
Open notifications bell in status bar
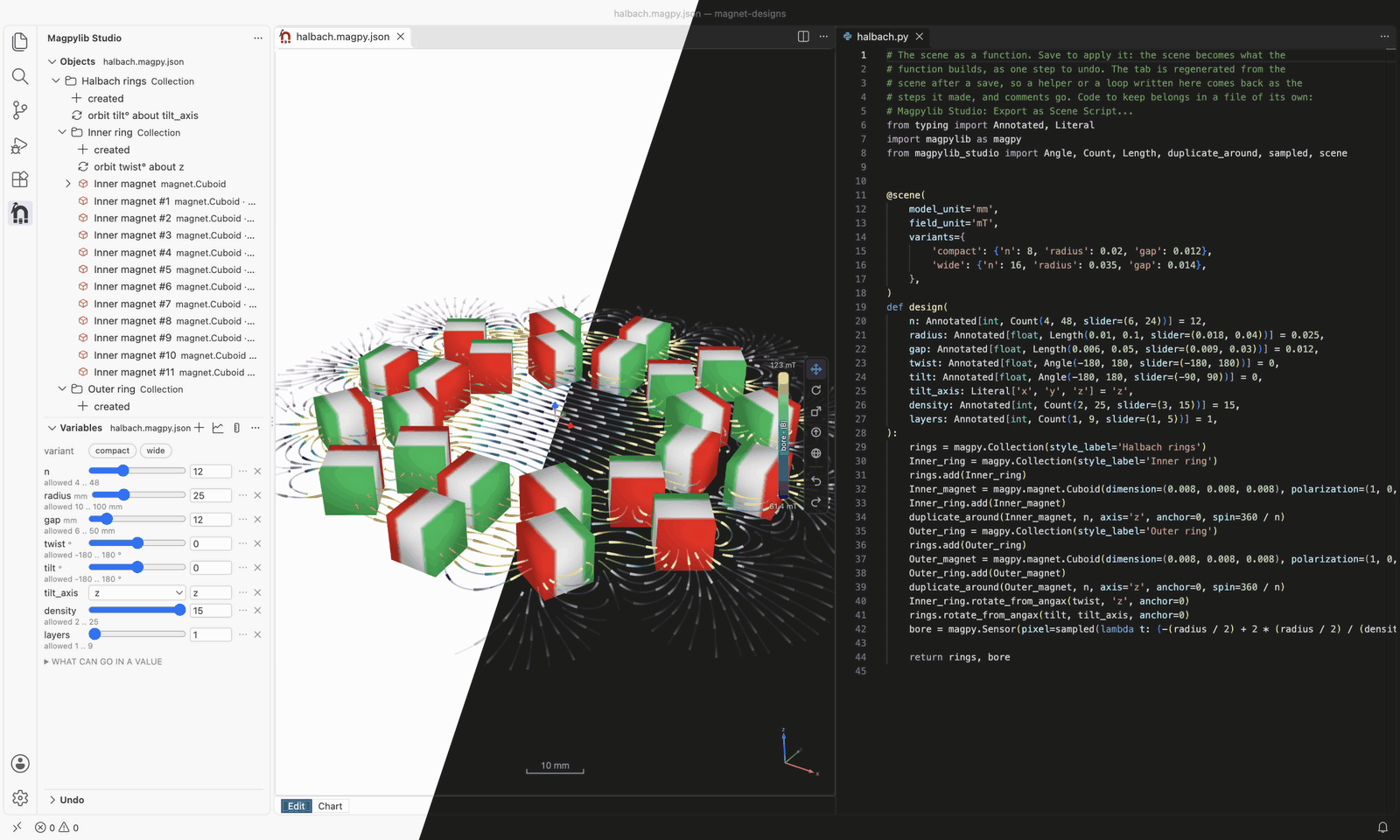coord(1382,828)
